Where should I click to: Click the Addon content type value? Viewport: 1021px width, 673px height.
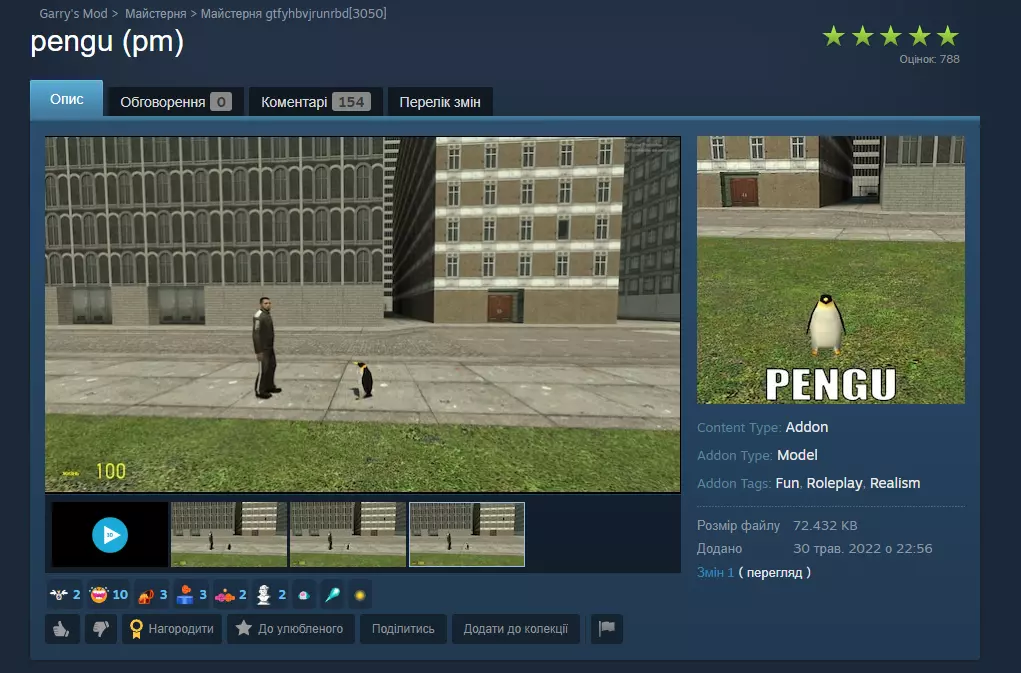tap(807, 427)
